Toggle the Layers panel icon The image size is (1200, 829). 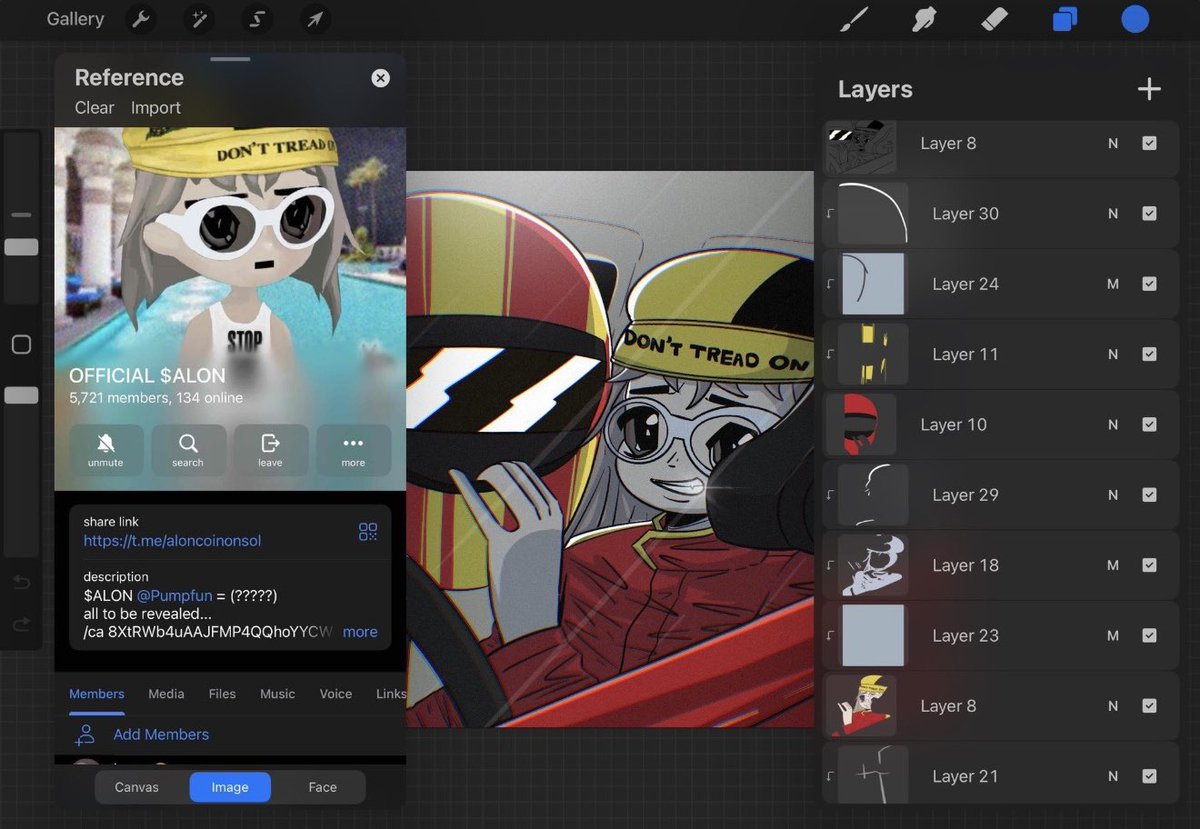pos(1065,19)
